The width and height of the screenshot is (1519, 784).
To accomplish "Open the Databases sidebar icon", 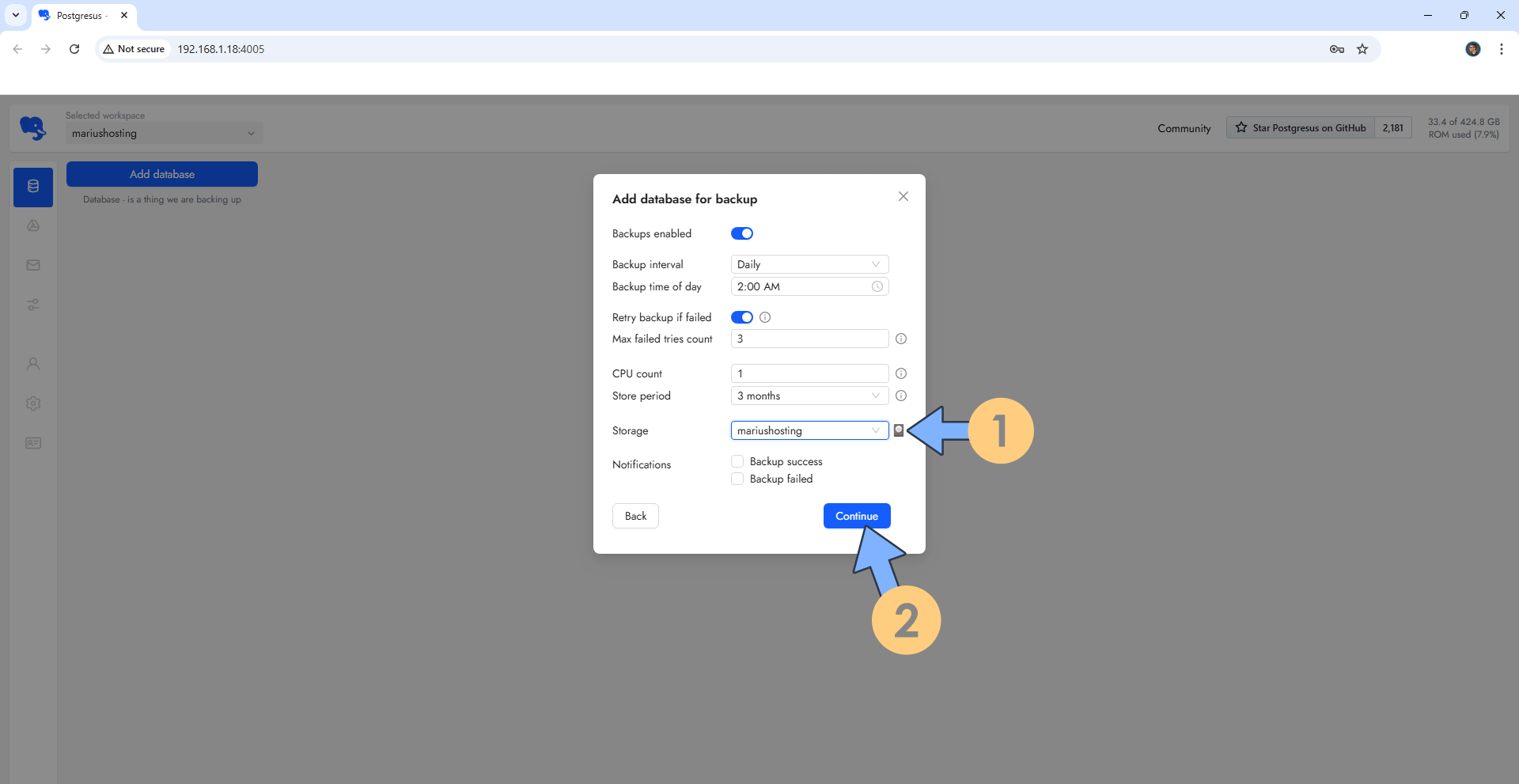I will (33, 187).
